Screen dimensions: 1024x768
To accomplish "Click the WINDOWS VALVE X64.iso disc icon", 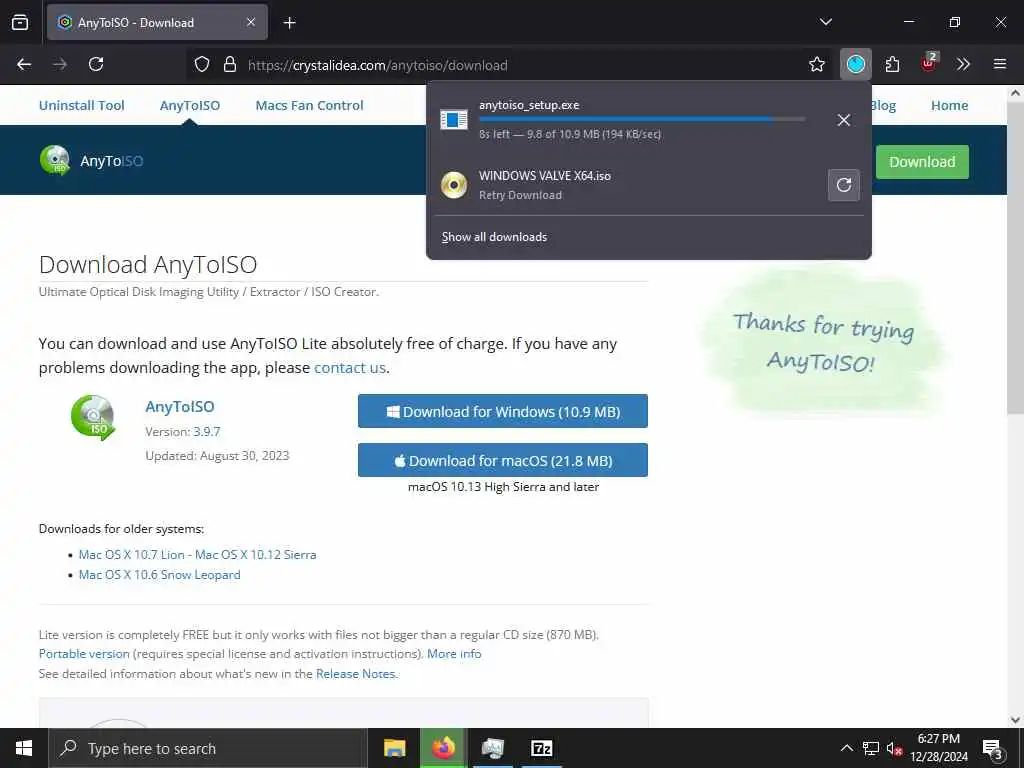I will tap(454, 185).
